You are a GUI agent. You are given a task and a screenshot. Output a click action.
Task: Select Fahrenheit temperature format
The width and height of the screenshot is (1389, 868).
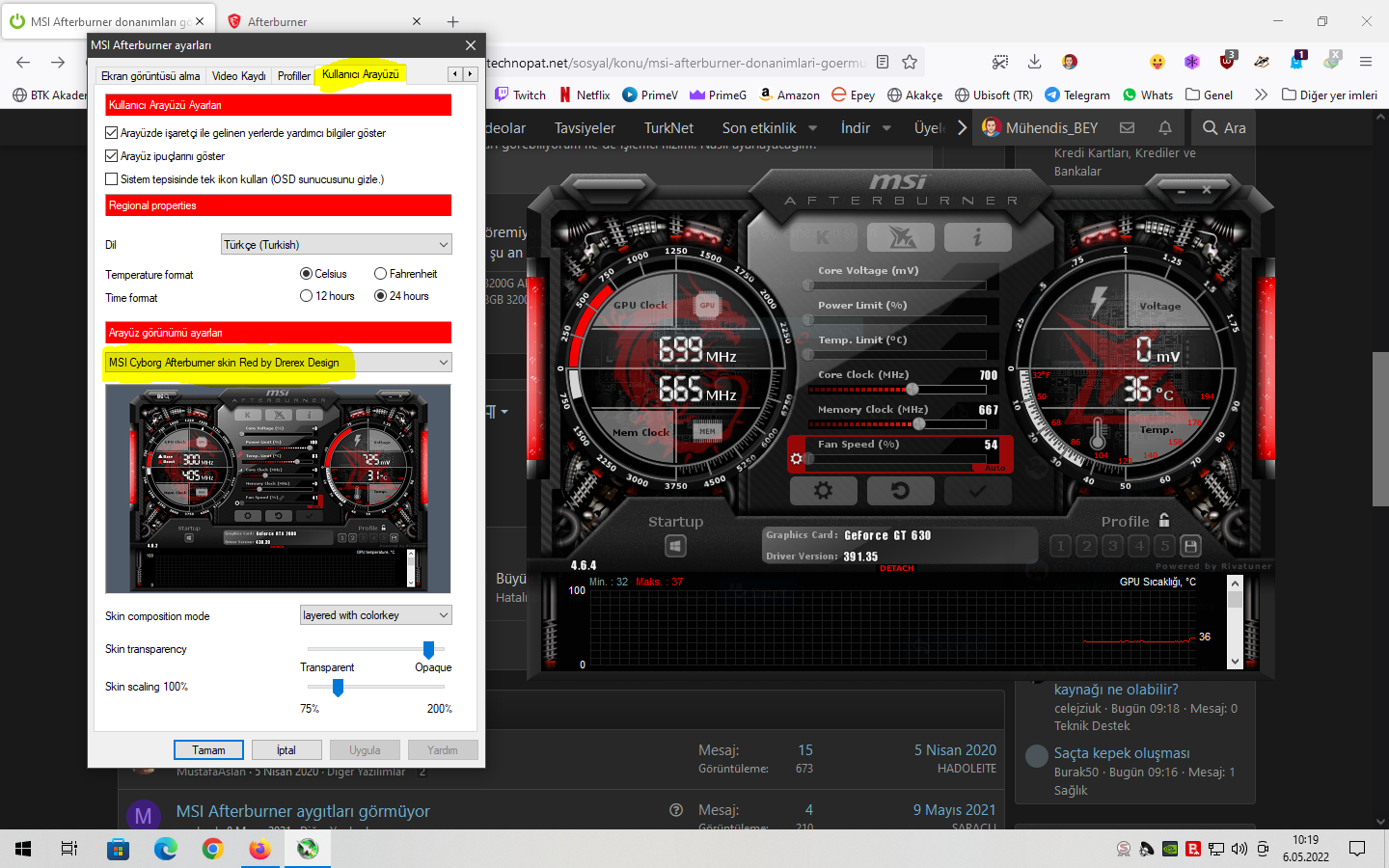coord(380,274)
